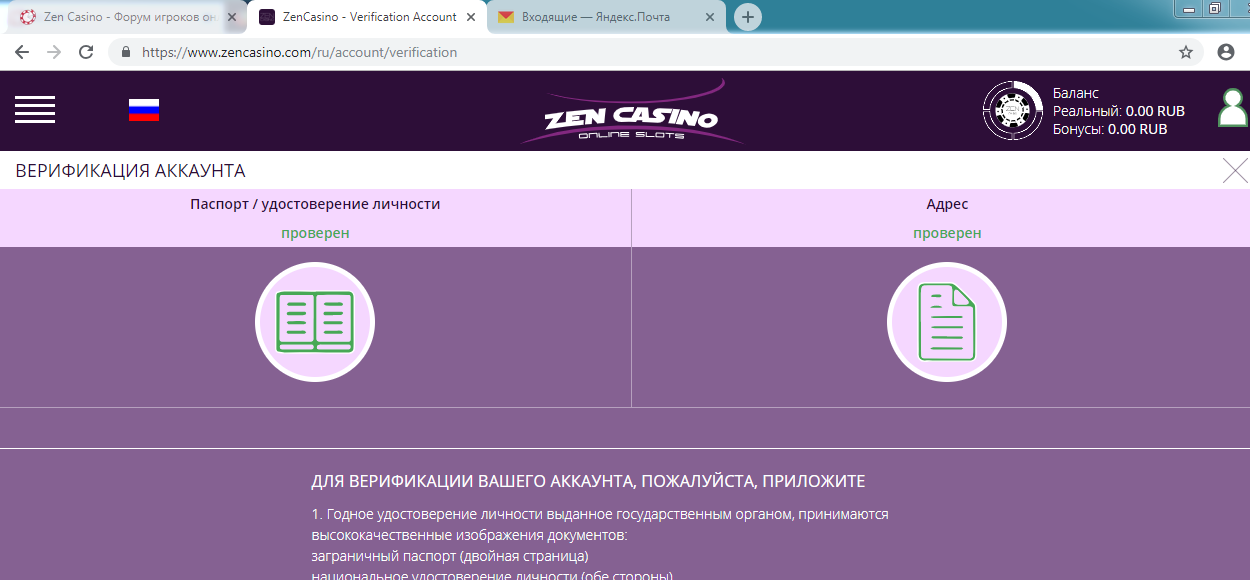1250x580 pixels.
Task: Open a new browser tab
Action: pyautogui.click(x=748, y=17)
